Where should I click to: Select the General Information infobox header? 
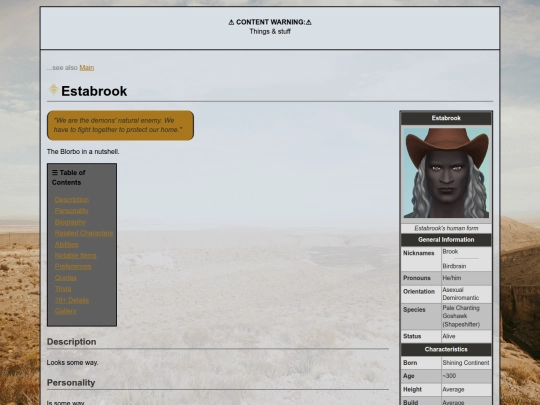pyautogui.click(x=446, y=240)
